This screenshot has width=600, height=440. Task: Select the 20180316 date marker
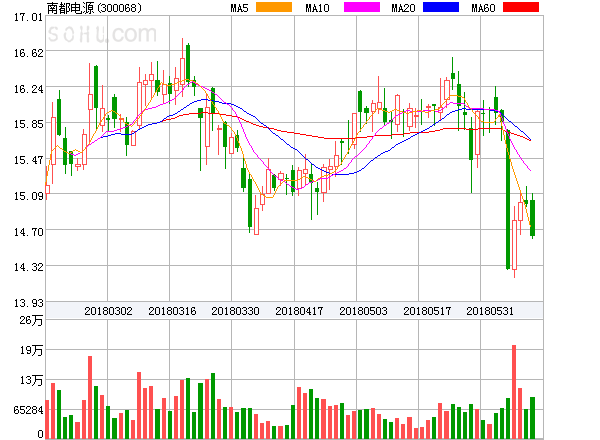tap(172, 311)
